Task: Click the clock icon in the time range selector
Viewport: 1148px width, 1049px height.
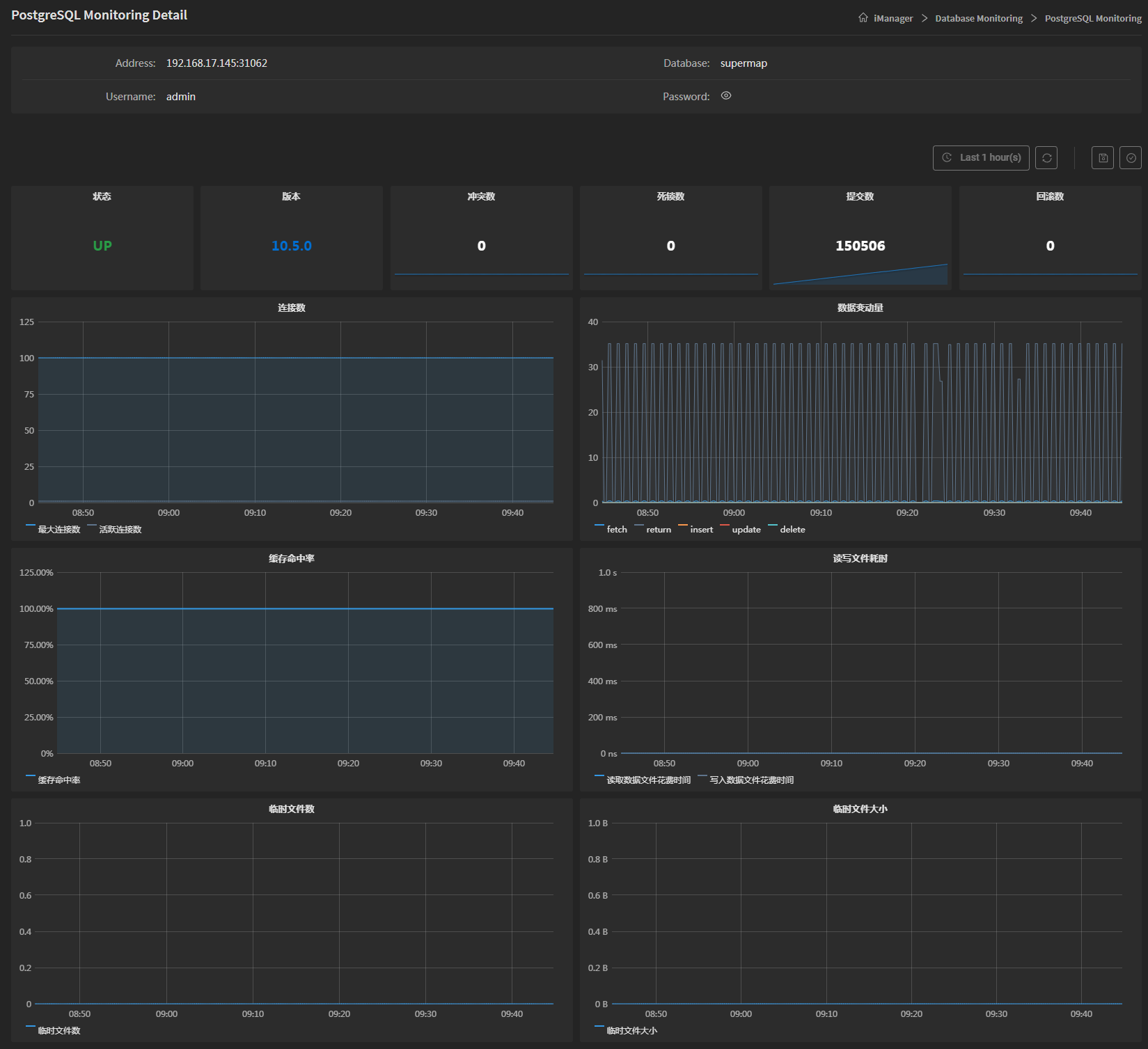Action: pos(947,157)
